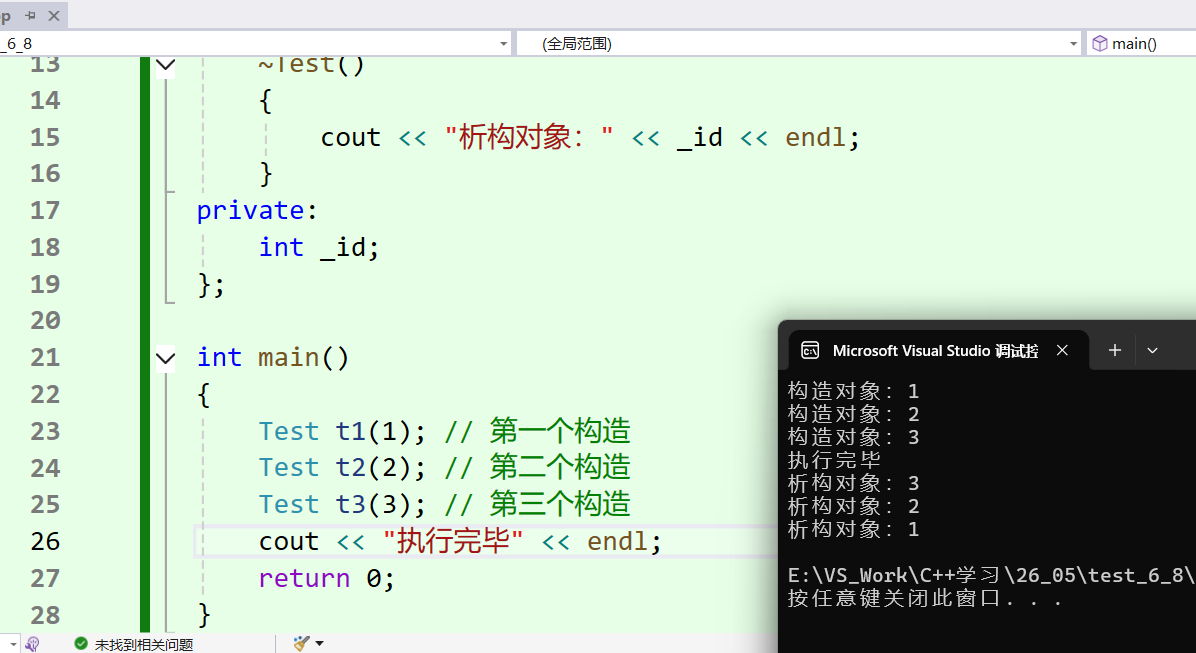Click line number 17 in the gutter
The image size is (1196, 653).
[x=45, y=210]
